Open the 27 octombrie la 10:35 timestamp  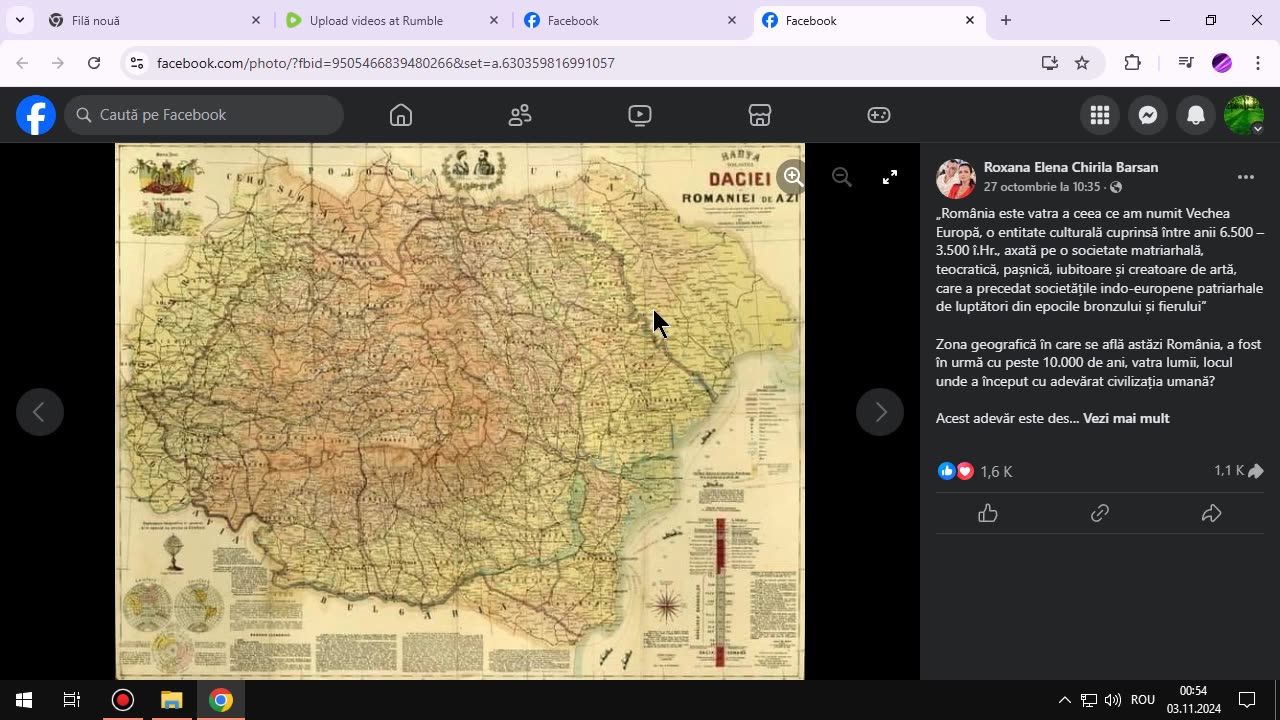click(1041, 187)
